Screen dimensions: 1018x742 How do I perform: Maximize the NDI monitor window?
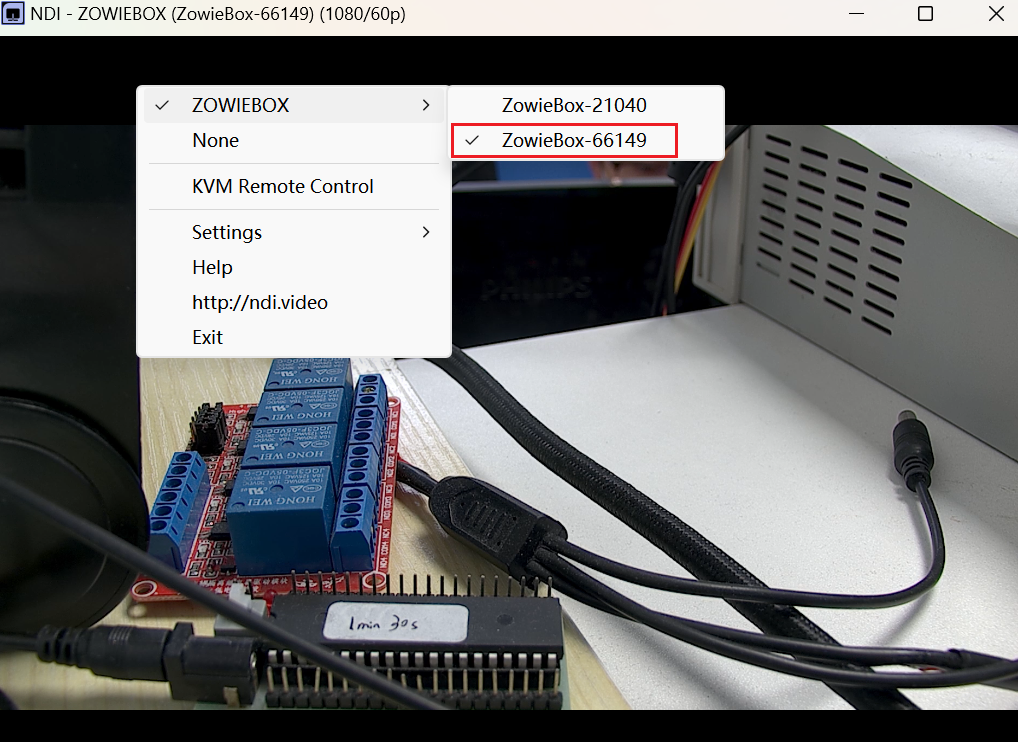tap(925, 14)
